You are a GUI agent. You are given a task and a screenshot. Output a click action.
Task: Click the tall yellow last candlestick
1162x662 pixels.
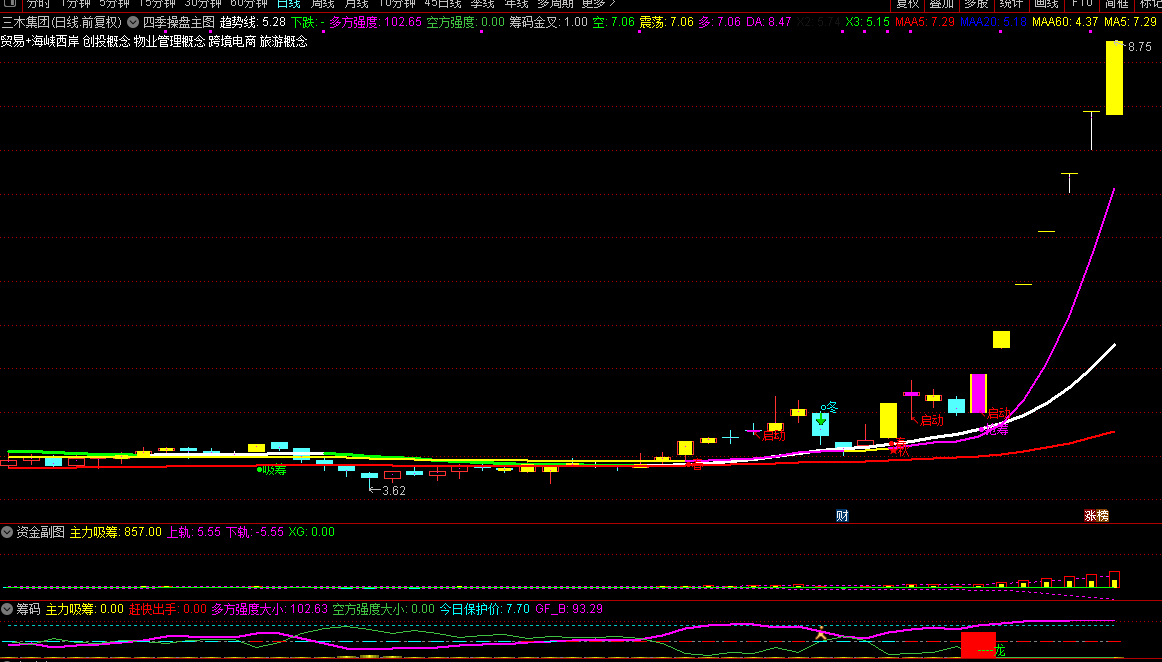[x=1114, y=78]
